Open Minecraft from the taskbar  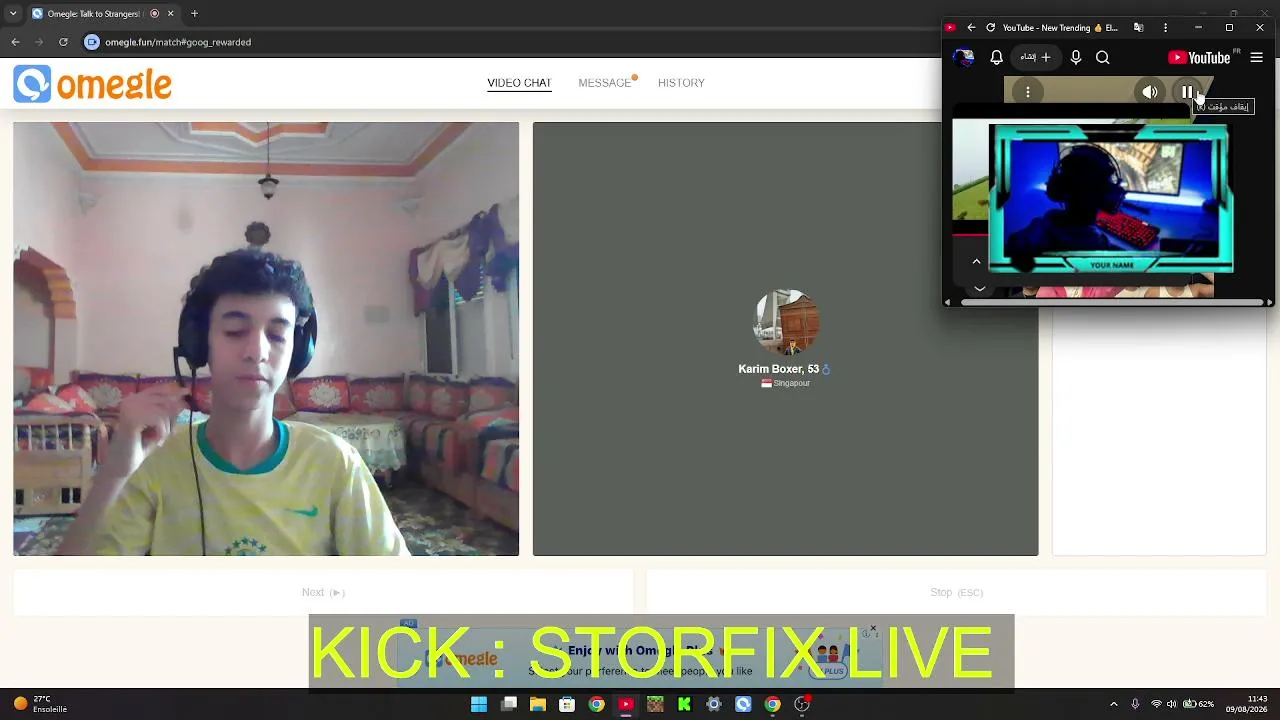(x=655, y=705)
